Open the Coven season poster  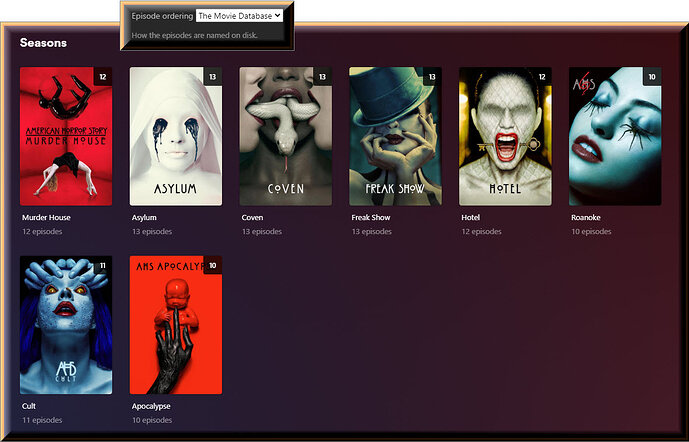(x=286, y=136)
